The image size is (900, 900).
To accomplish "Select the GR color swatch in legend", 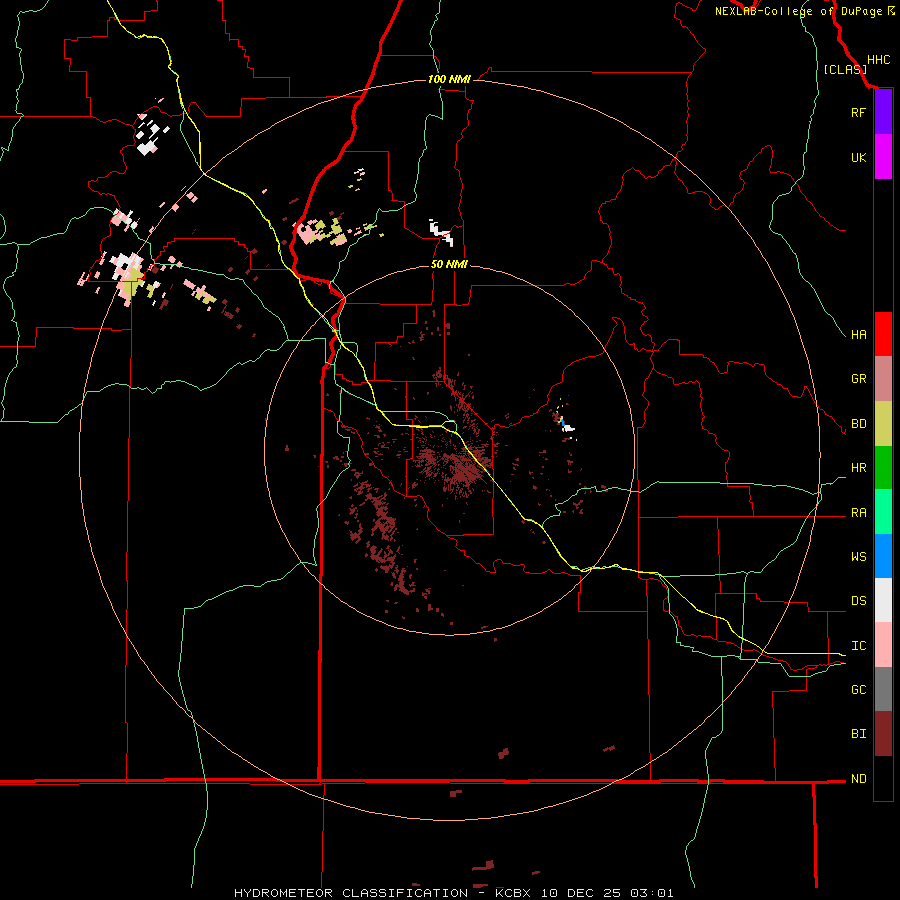I will (883, 379).
